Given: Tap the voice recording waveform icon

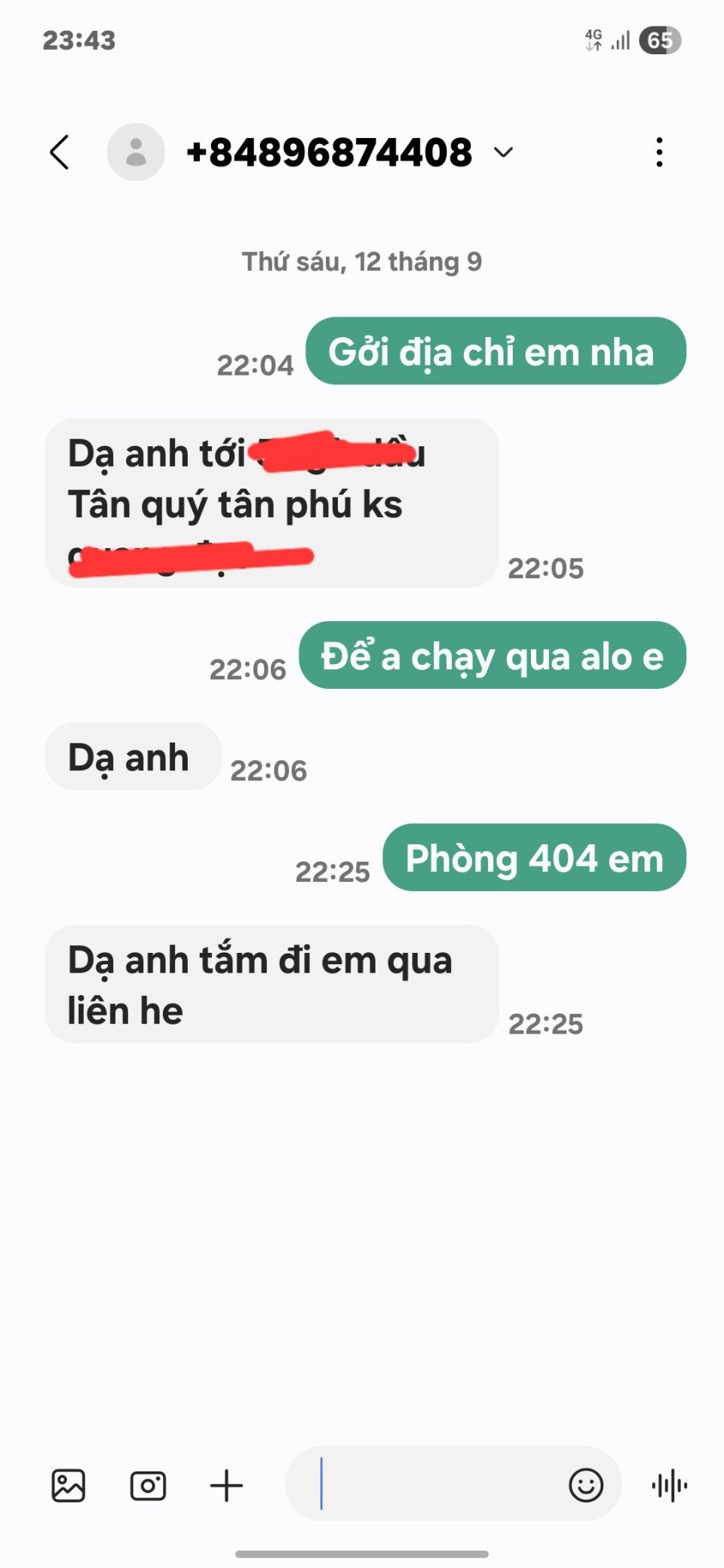Looking at the screenshot, I should tap(669, 1486).
